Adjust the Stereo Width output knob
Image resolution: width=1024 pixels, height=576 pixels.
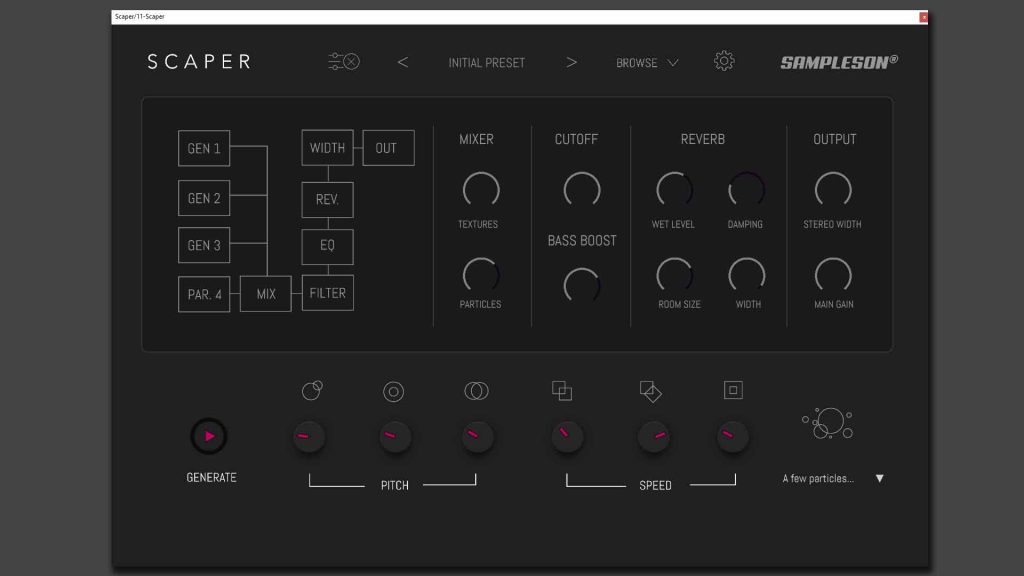point(833,190)
